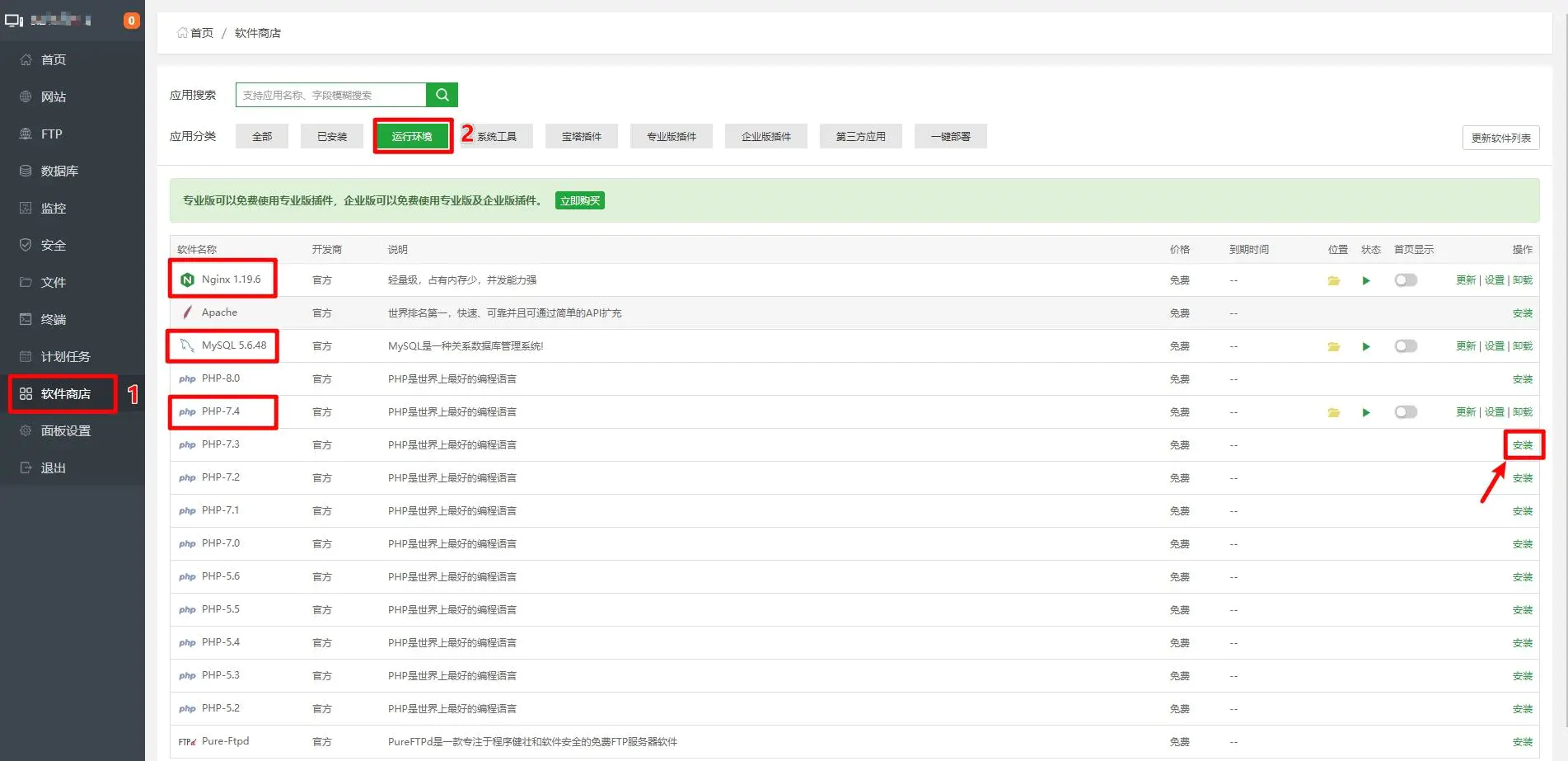Viewport: 1568px width, 761px height.
Task: Toggle Nginx homepage display switch
Action: [x=1405, y=280]
